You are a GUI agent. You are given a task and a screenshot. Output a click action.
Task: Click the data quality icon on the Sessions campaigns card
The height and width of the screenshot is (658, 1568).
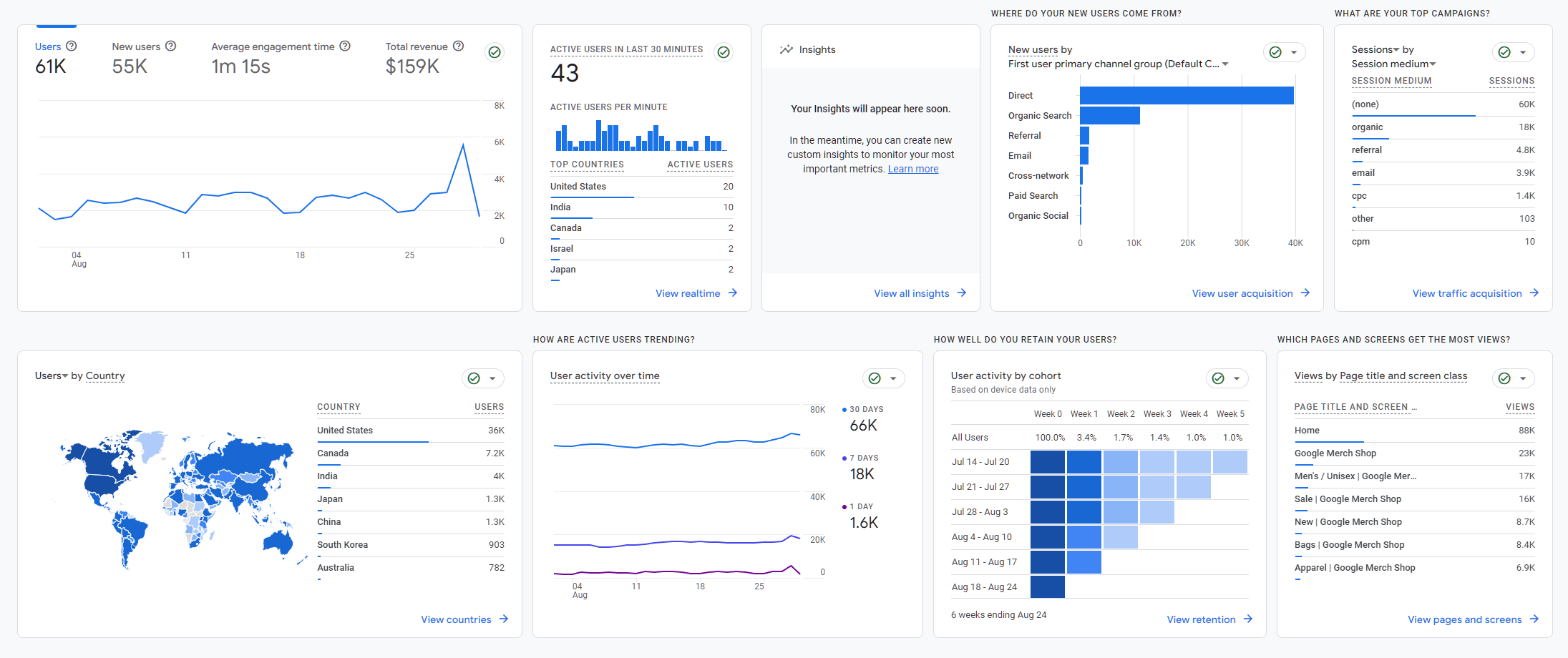click(1505, 51)
